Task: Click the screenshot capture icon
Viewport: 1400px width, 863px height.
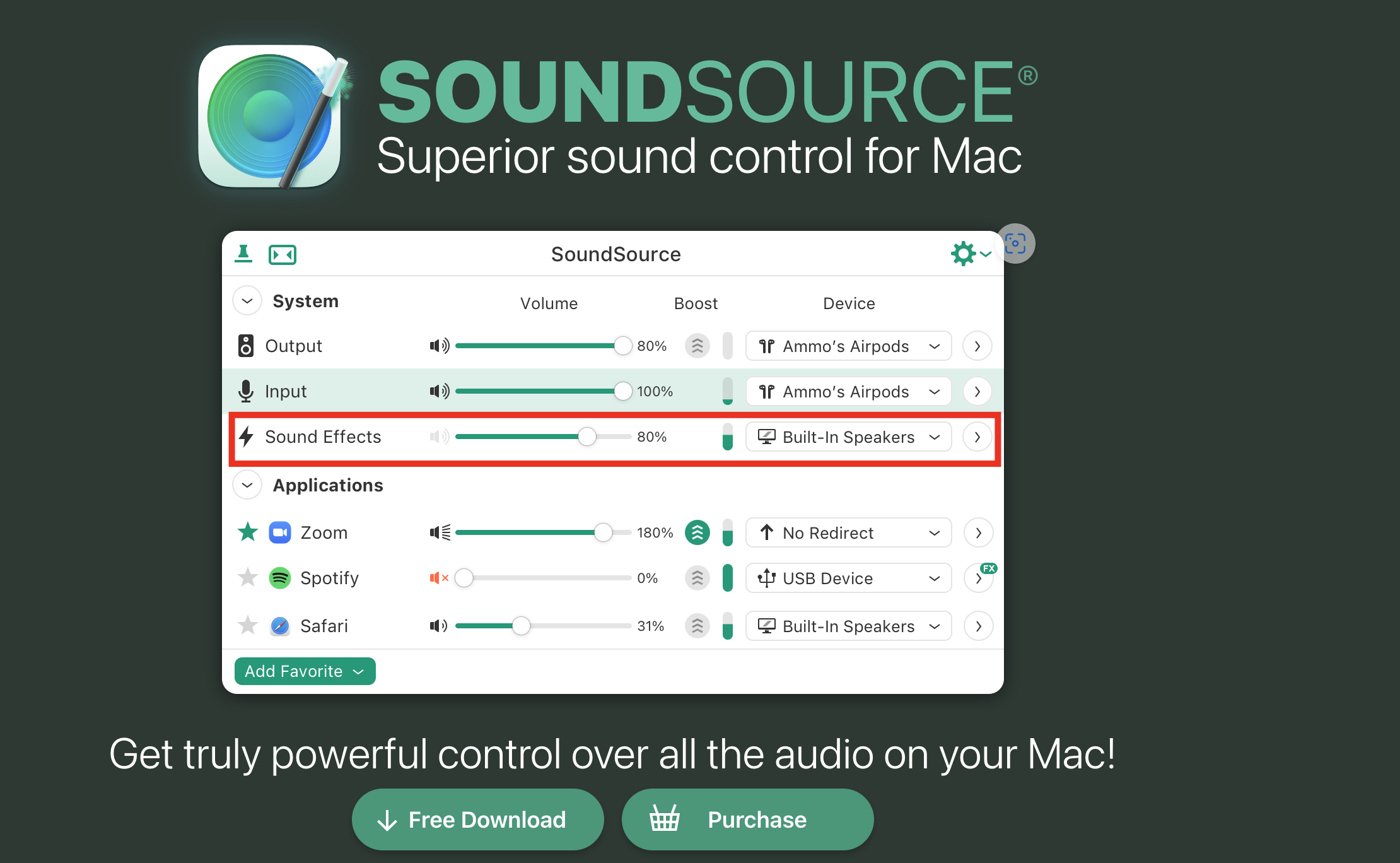Action: (x=1015, y=244)
